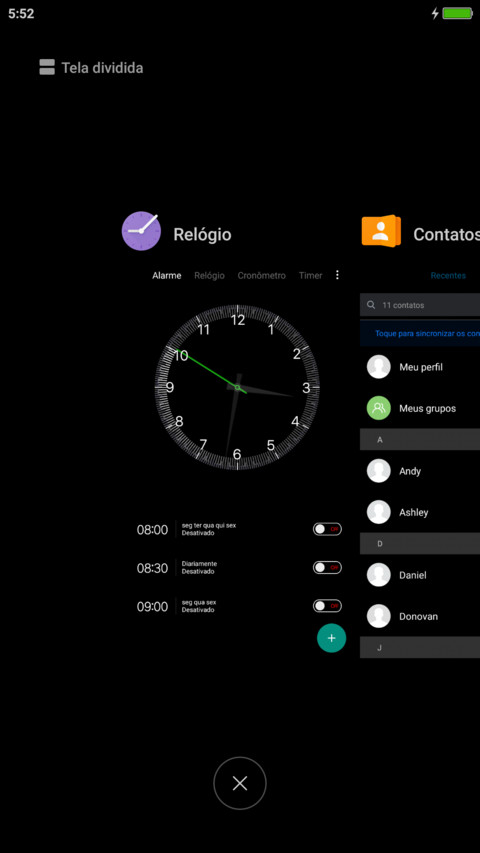This screenshot has height=853, width=480.
Task: Select contact name Andy
Action: pyautogui.click(x=410, y=471)
